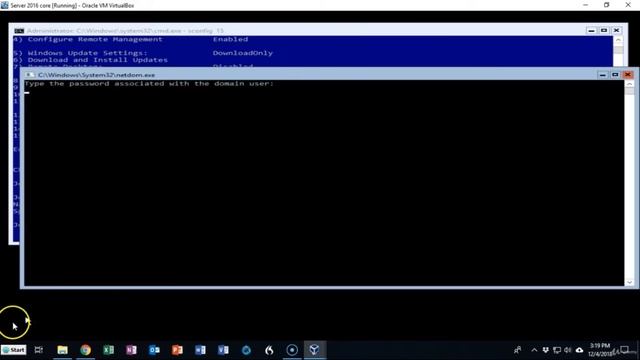Expand the hidden tray icons chevron
Screen dimensions: 640x360
[x=534, y=350]
